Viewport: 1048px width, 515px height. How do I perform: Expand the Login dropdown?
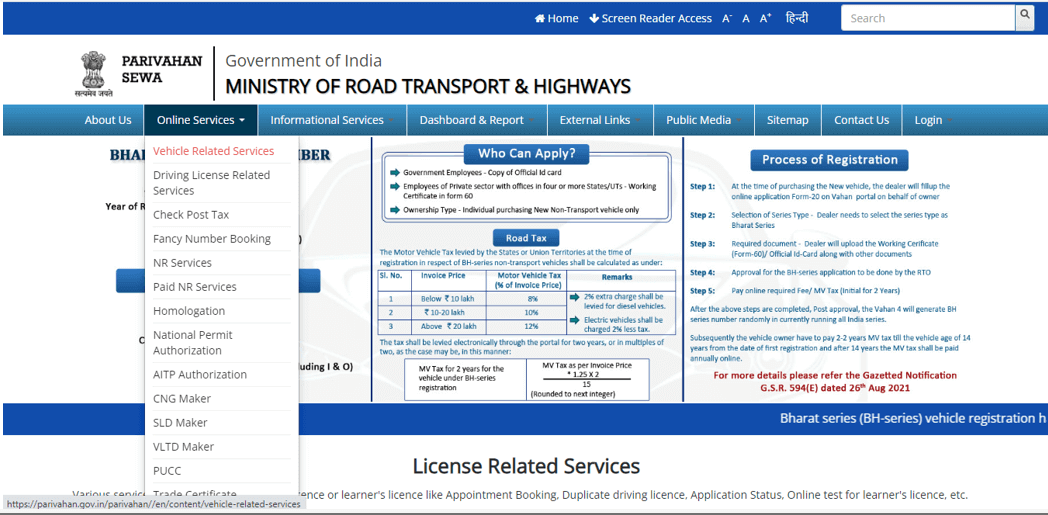coord(933,120)
